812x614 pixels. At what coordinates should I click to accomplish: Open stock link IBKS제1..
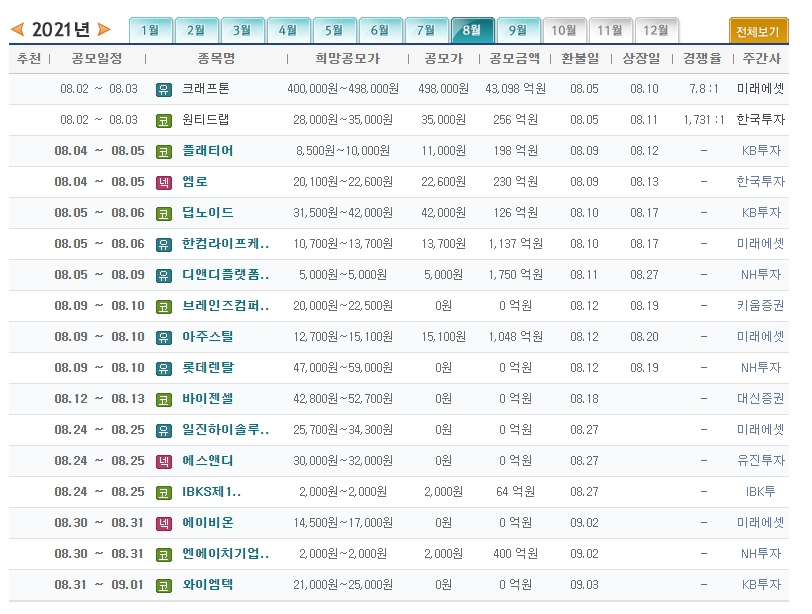[x=211, y=492]
